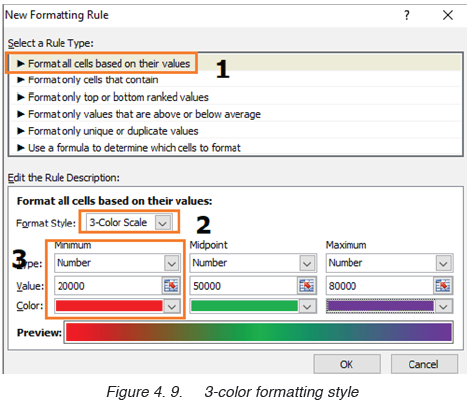Click the green Midpoint color swatch
Screen dimensions: 469x405
click(245, 306)
